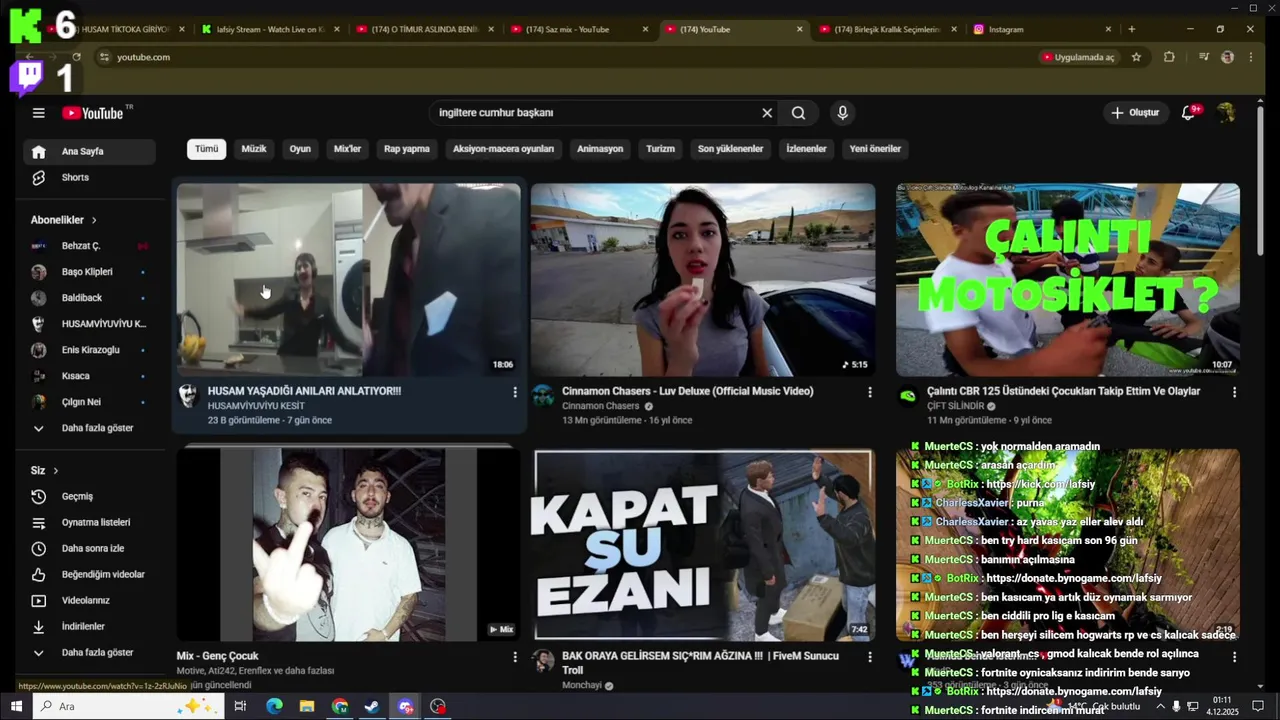Open Beğendiğim videolar list
The image size is (1280, 720).
[x=89, y=575]
